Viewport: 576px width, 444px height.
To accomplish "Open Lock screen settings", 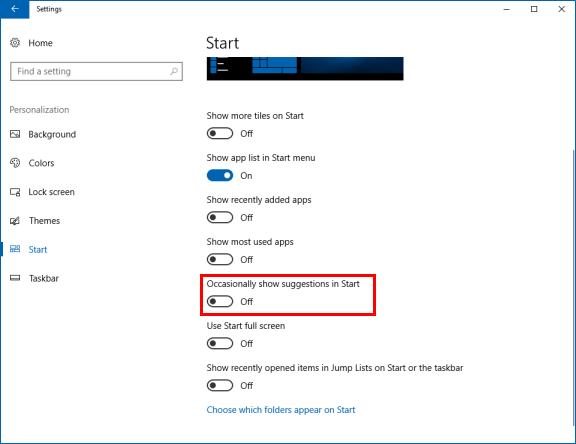I will click(x=51, y=192).
